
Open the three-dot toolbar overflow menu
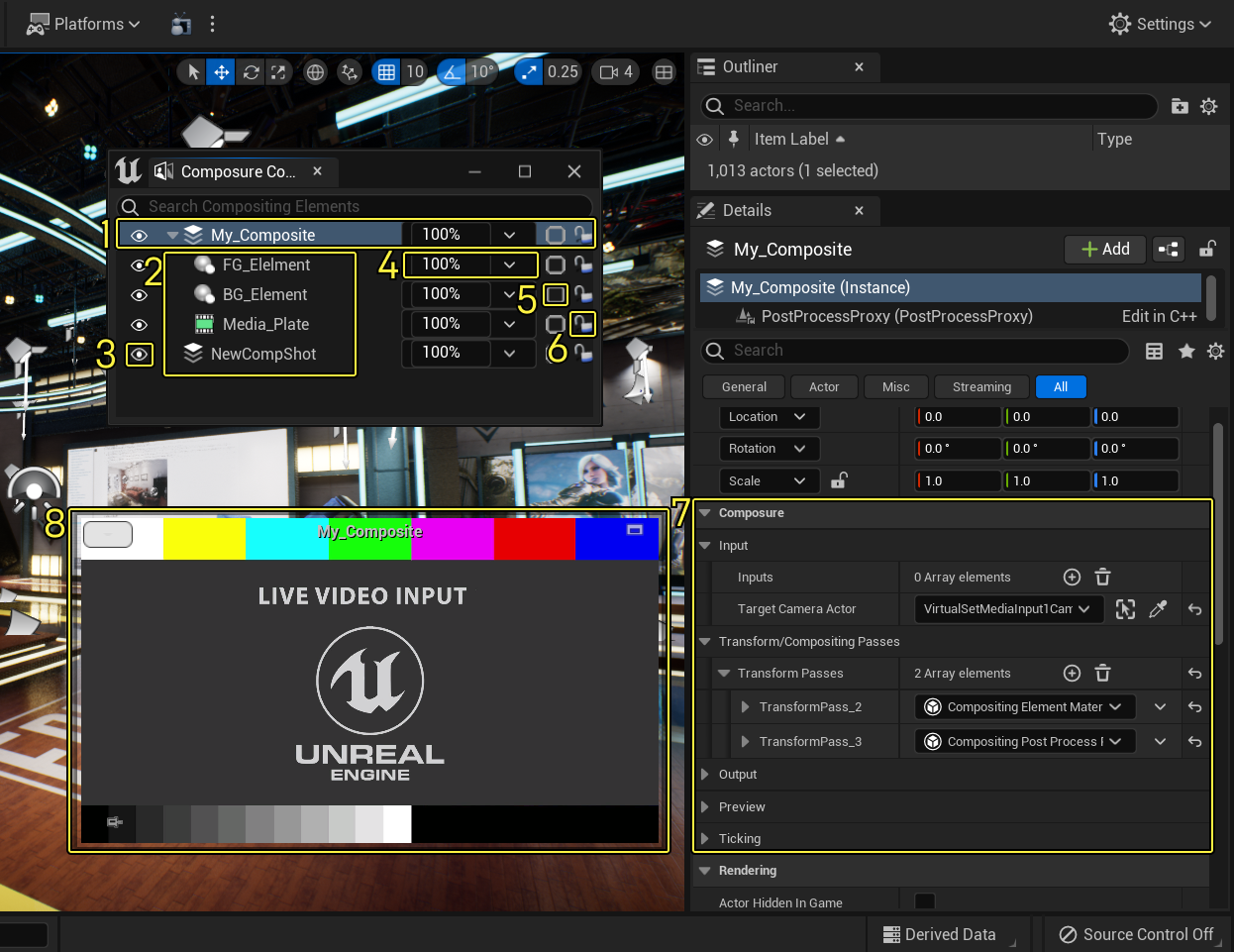click(x=212, y=24)
